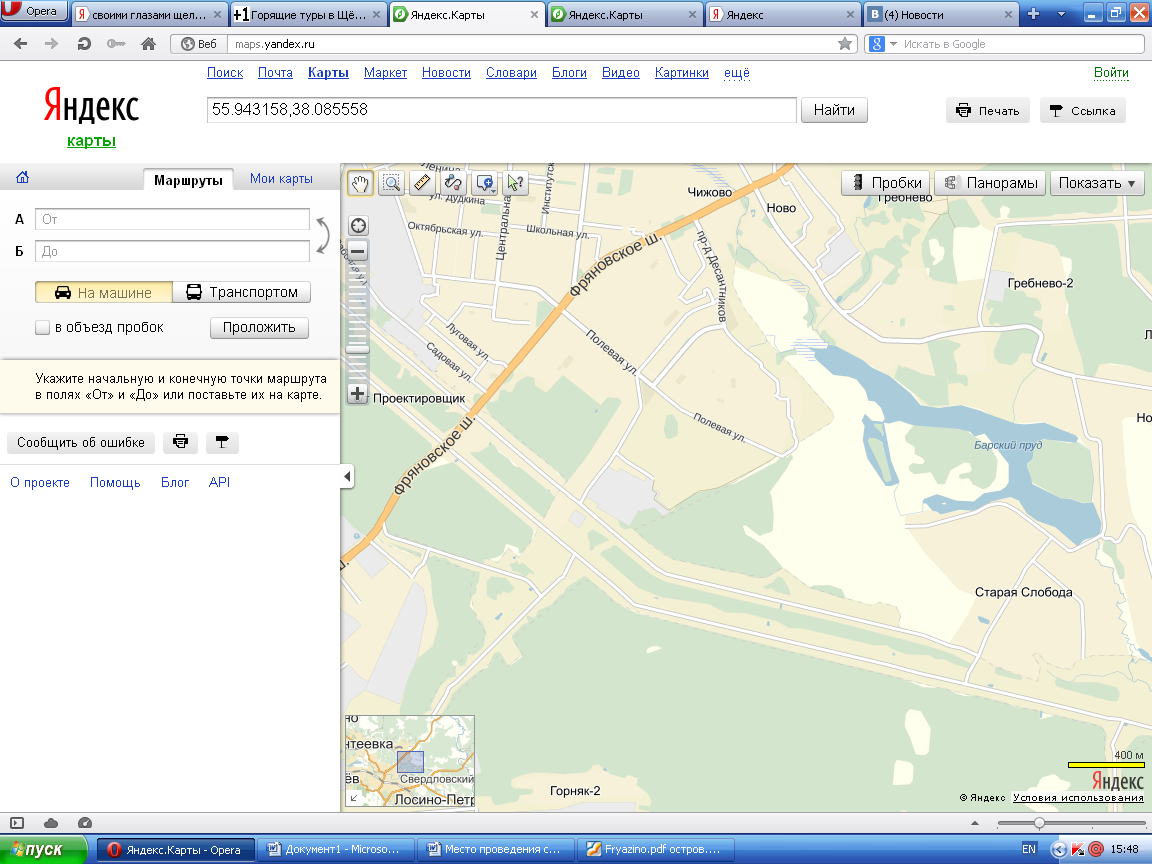Open 'Fryazino.pdf' taskbar item
This screenshot has height=864, width=1152.
(x=656, y=849)
